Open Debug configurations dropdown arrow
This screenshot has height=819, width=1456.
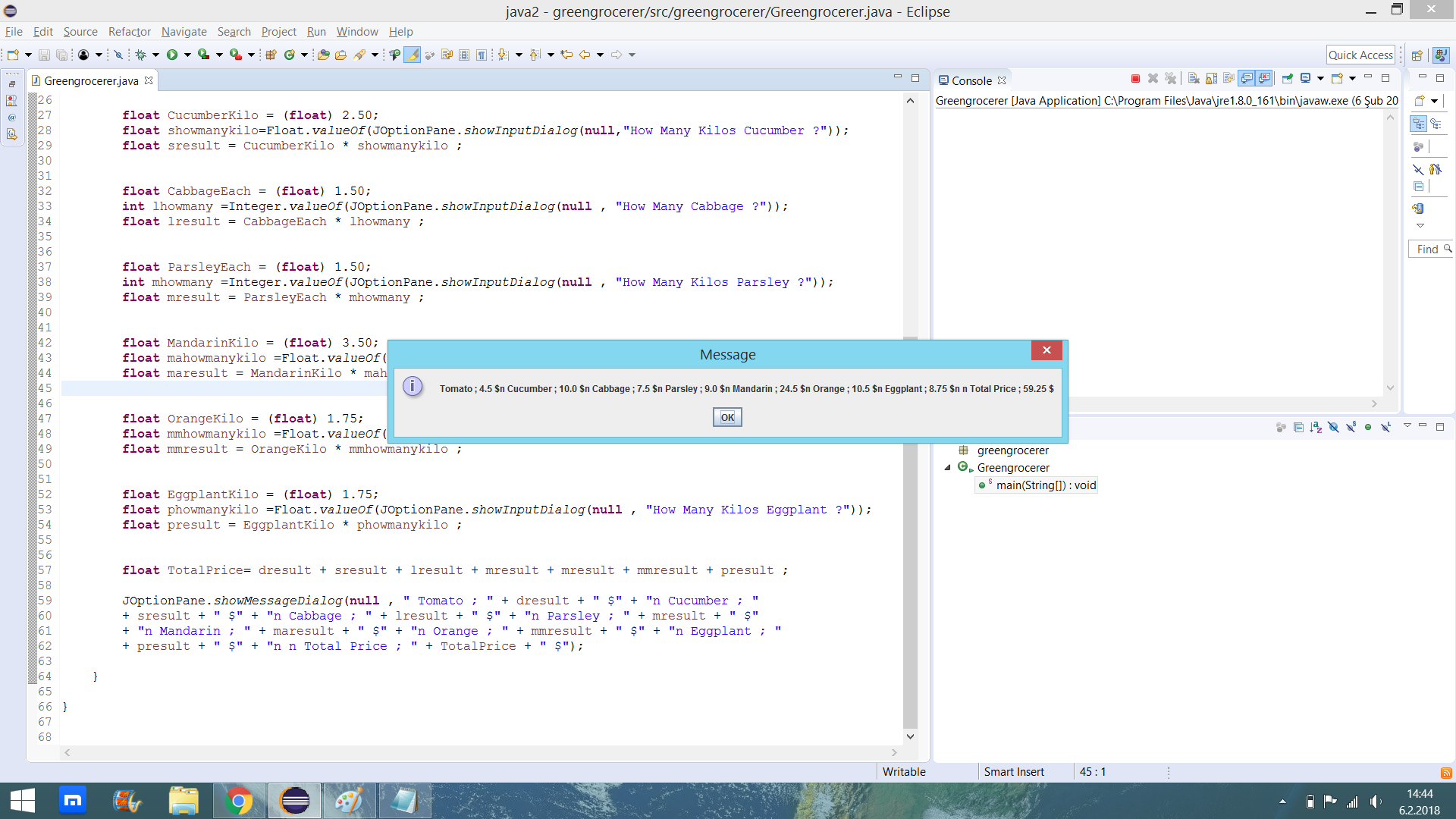[155, 55]
